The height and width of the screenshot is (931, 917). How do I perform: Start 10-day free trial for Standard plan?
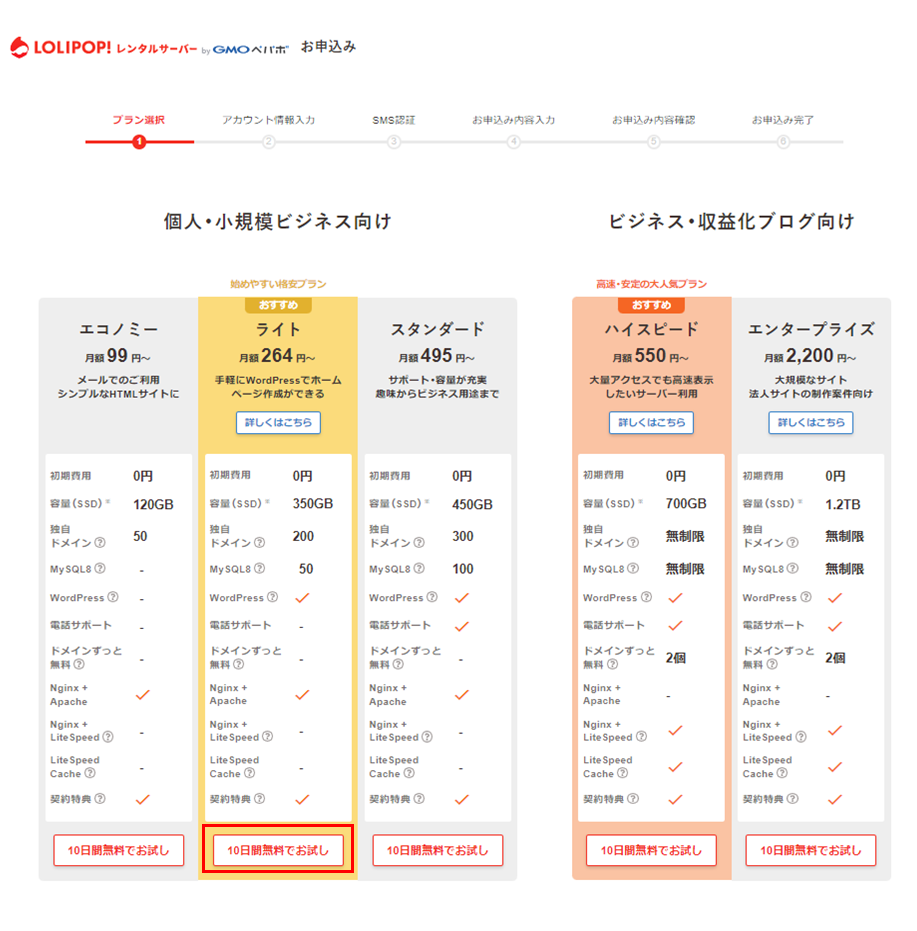tap(437, 850)
